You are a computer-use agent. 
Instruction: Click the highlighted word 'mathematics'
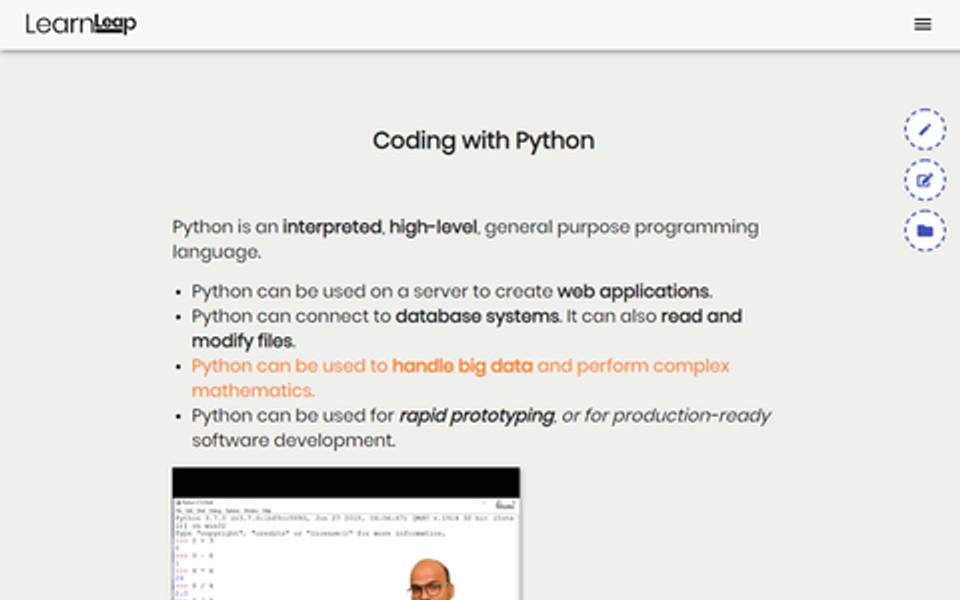click(251, 391)
